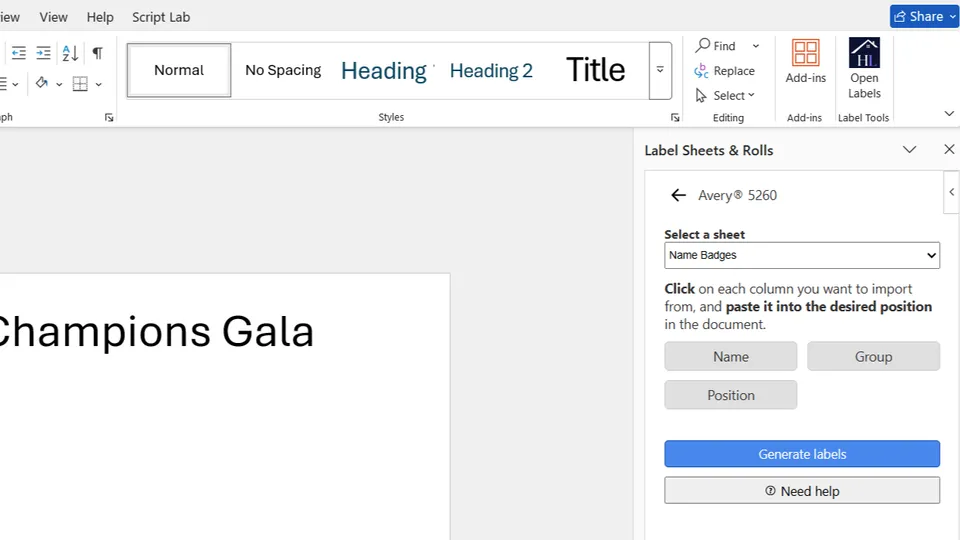
Task: Collapse side panel arrow tab
Action: click(951, 192)
